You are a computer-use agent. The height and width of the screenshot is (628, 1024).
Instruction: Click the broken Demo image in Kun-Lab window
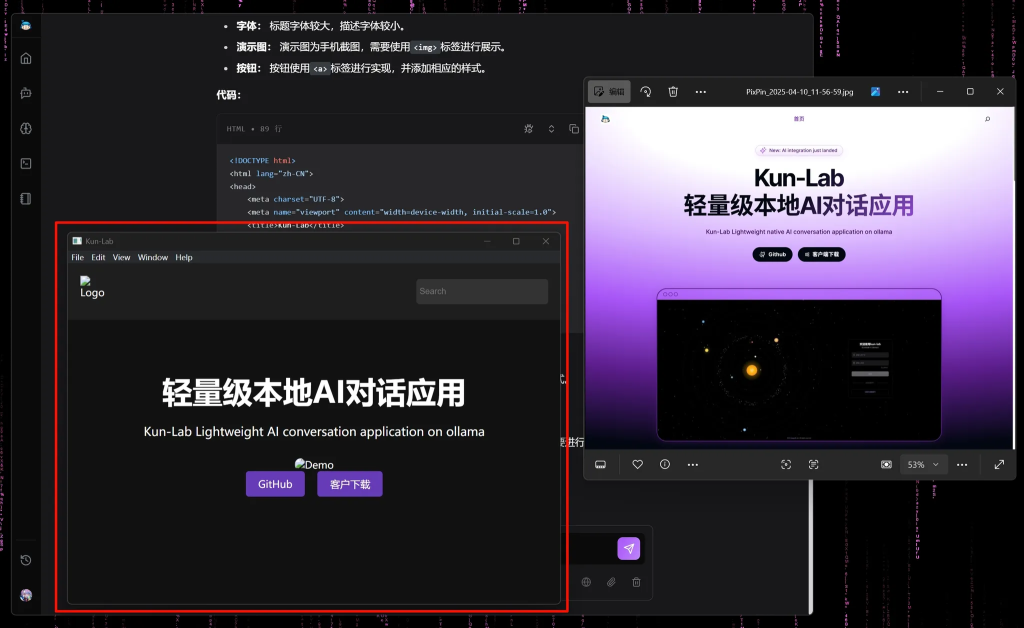314,464
